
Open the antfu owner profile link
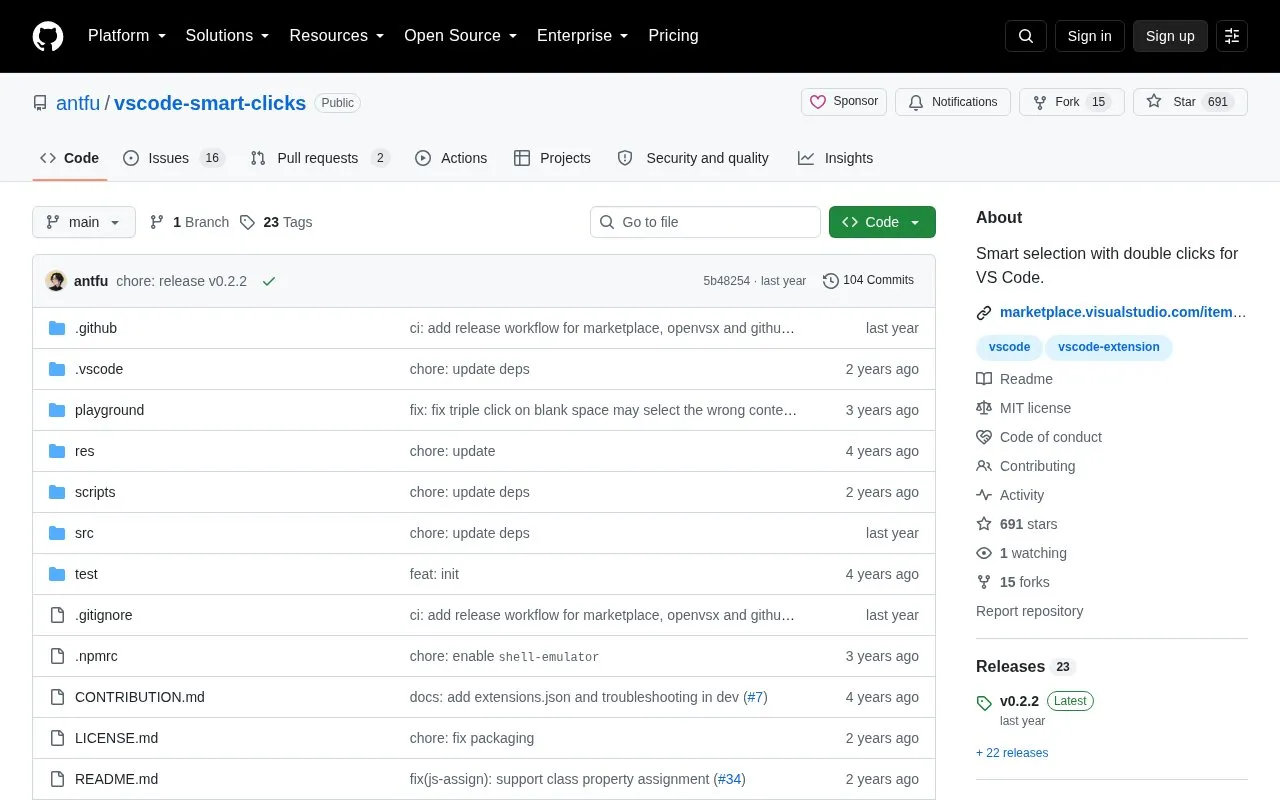(78, 103)
